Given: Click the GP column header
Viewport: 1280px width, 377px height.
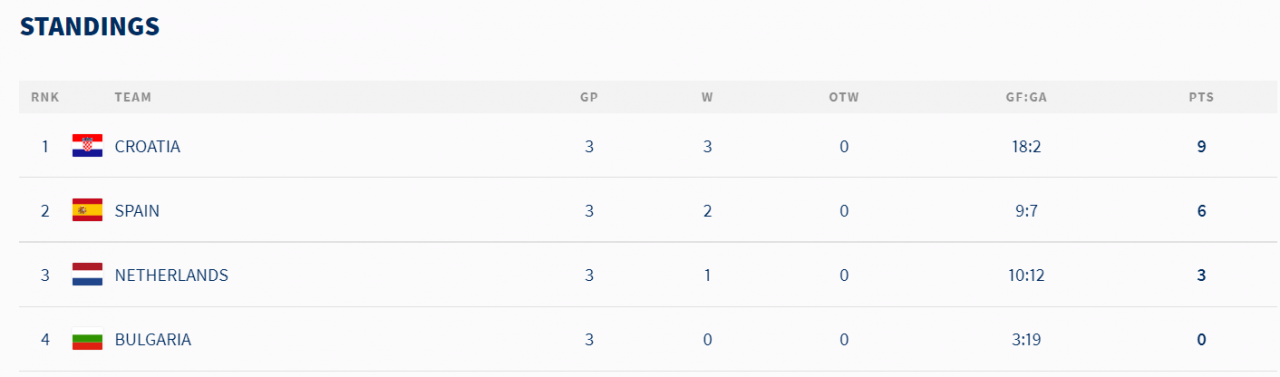Looking at the screenshot, I should (589, 97).
